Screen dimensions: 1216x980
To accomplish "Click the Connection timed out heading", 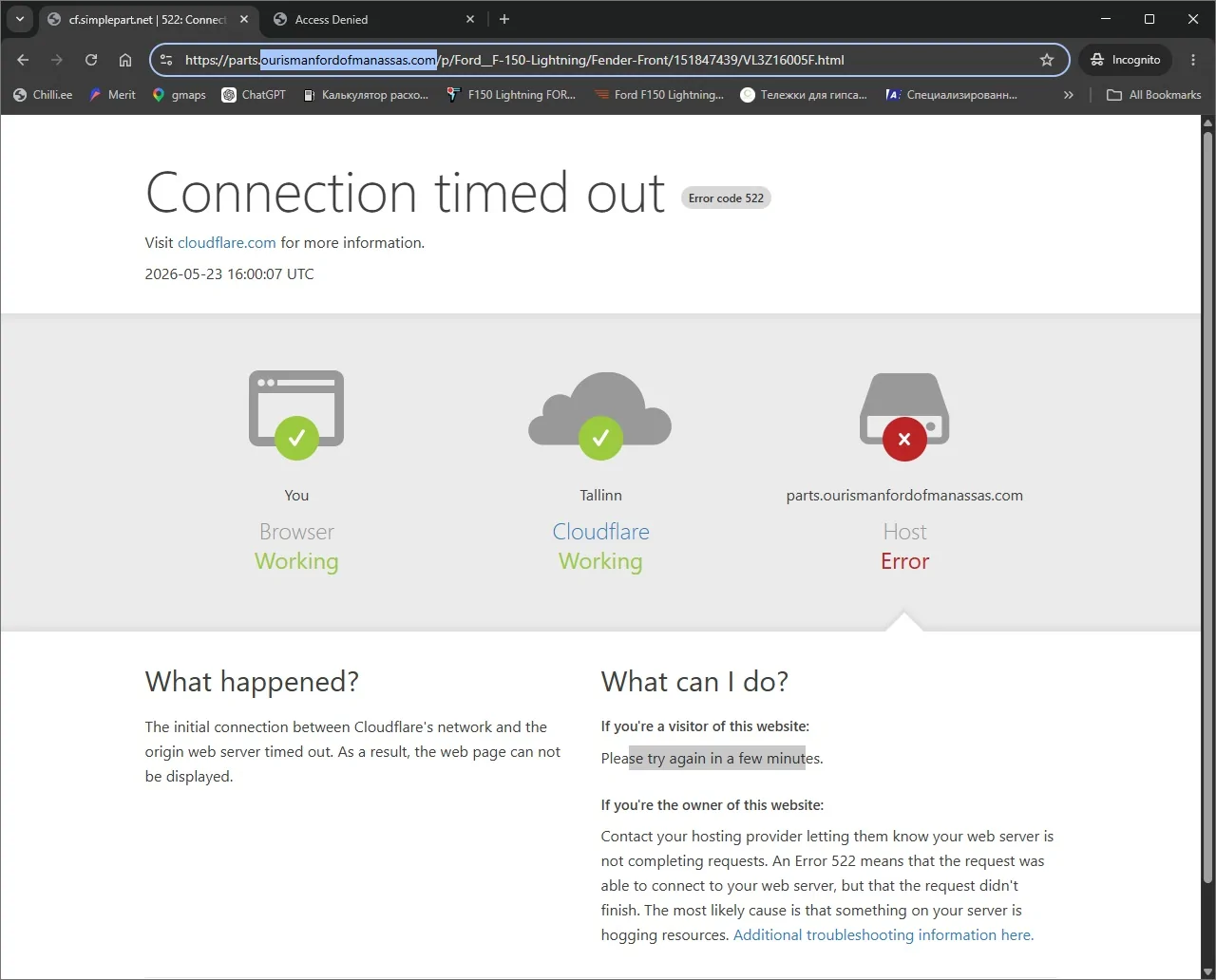I will tap(406, 193).
